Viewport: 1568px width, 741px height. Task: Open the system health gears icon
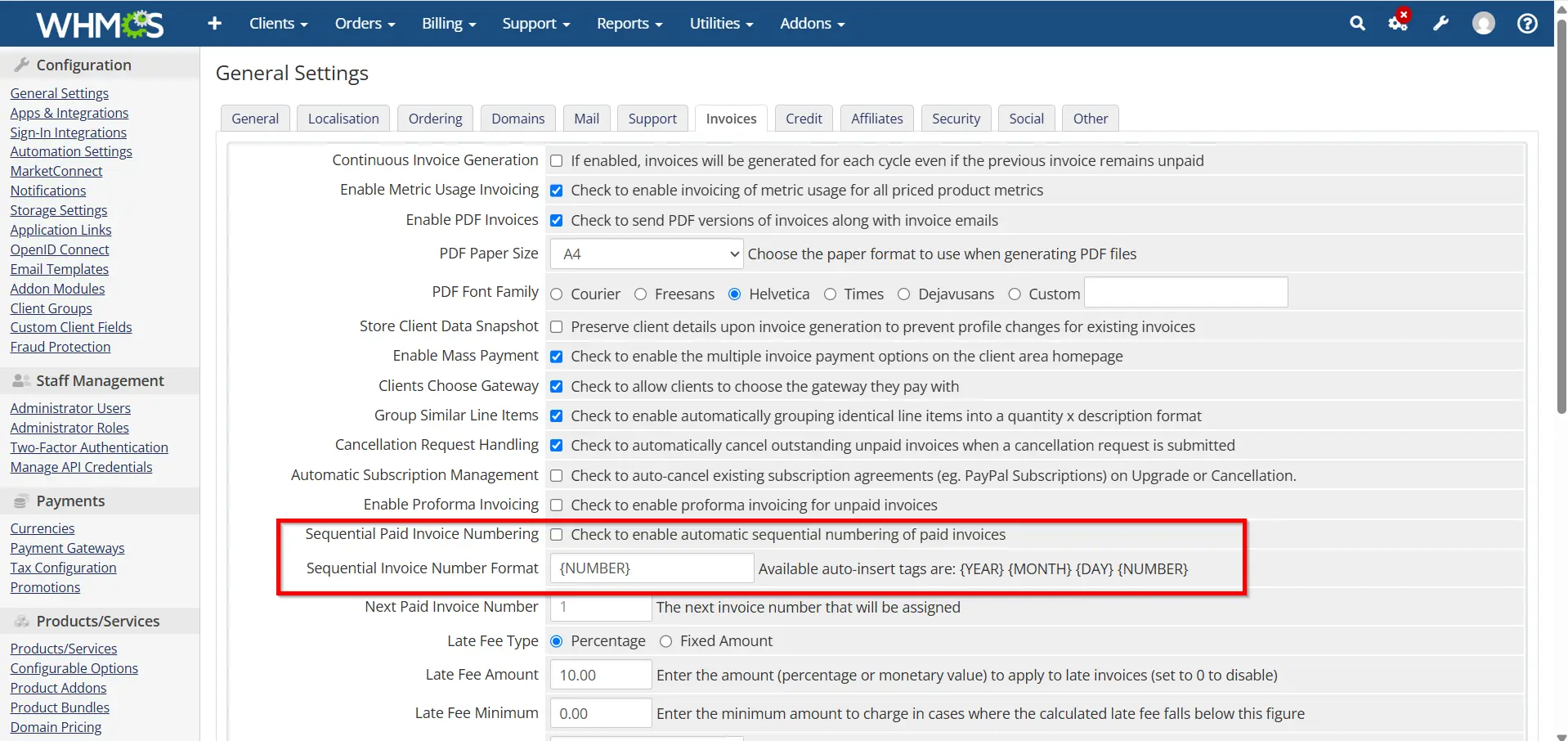pyautogui.click(x=1398, y=22)
